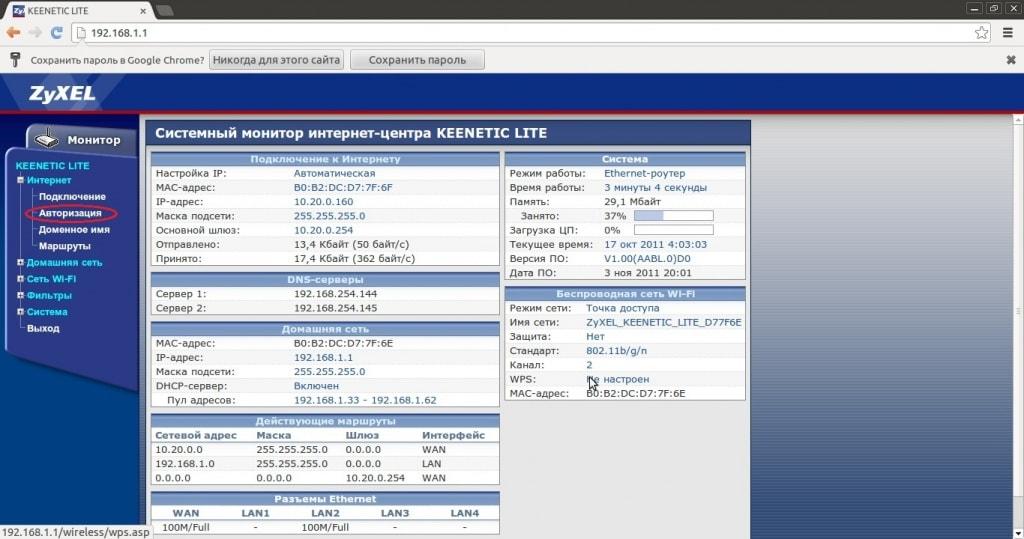Open the Подключение menu item
Screen dimensions: 1024x539
click(x=72, y=196)
